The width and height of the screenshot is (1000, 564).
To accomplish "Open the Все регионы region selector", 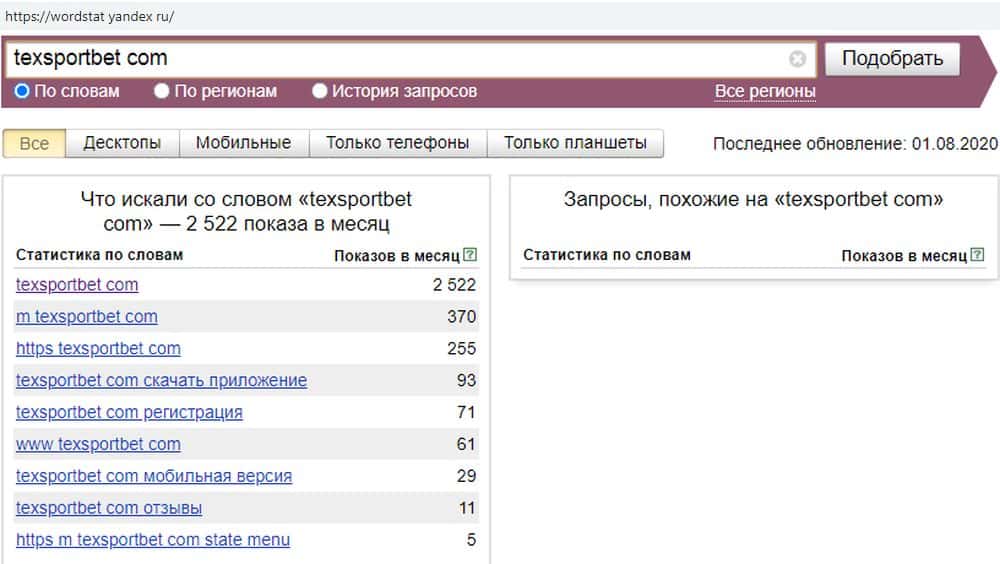I will tap(765, 91).
